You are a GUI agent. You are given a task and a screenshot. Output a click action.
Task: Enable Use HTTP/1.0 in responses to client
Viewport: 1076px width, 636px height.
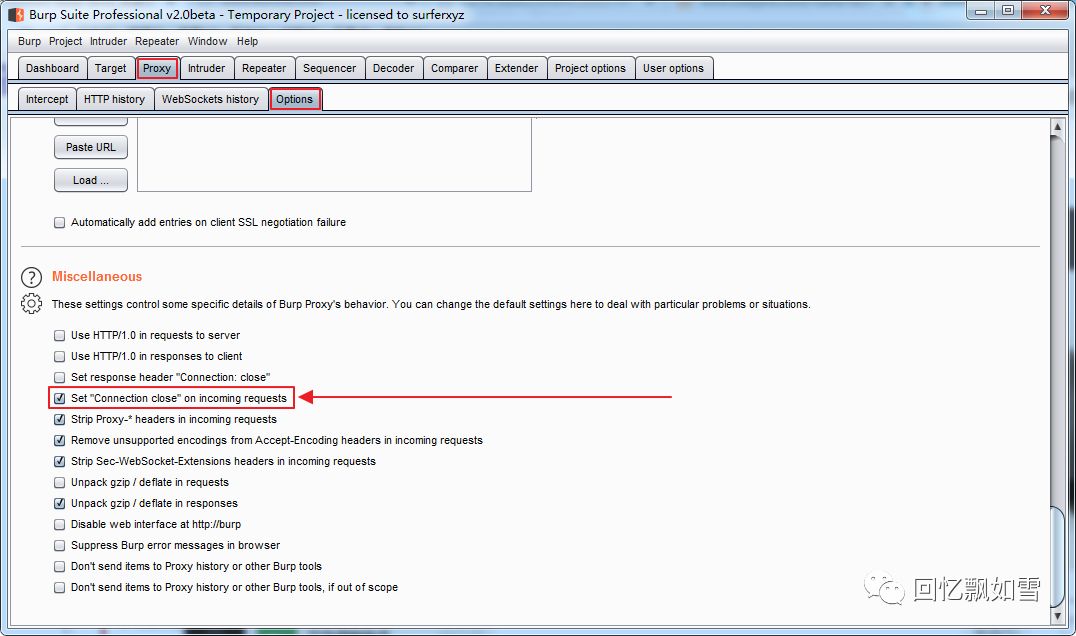(x=60, y=356)
